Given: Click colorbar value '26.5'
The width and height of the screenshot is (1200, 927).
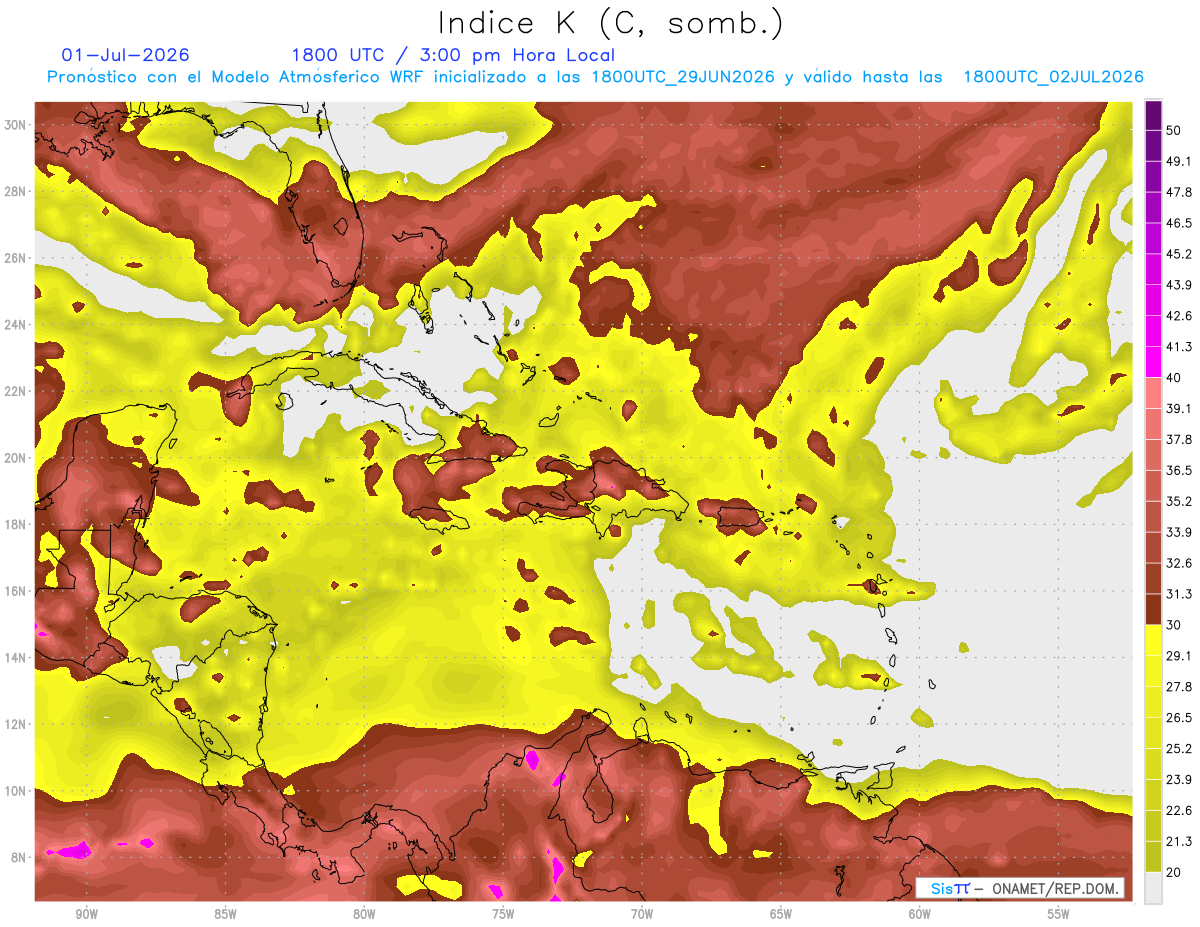Looking at the screenshot, I should (1181, 718).
